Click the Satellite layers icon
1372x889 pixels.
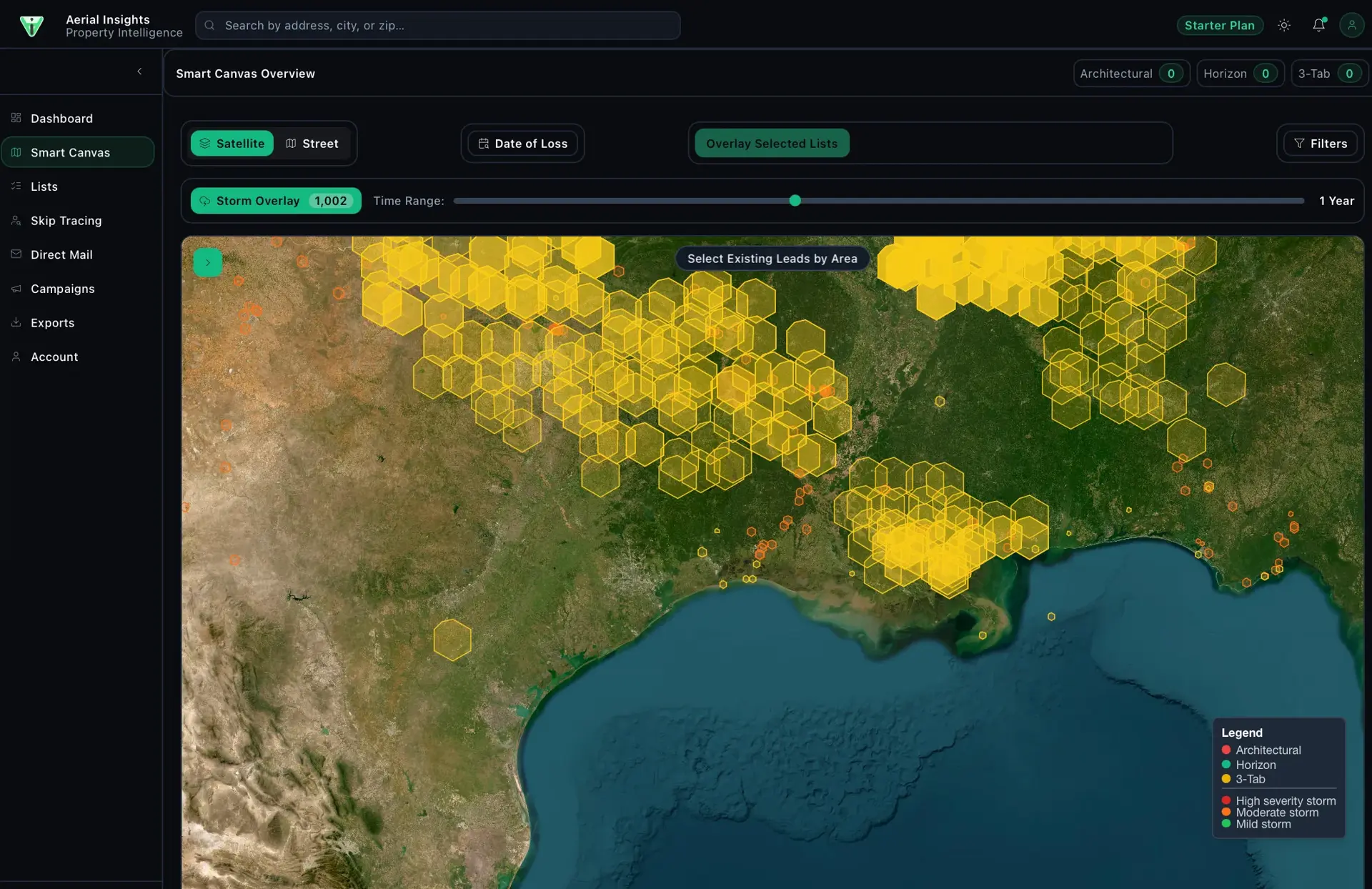204,143
